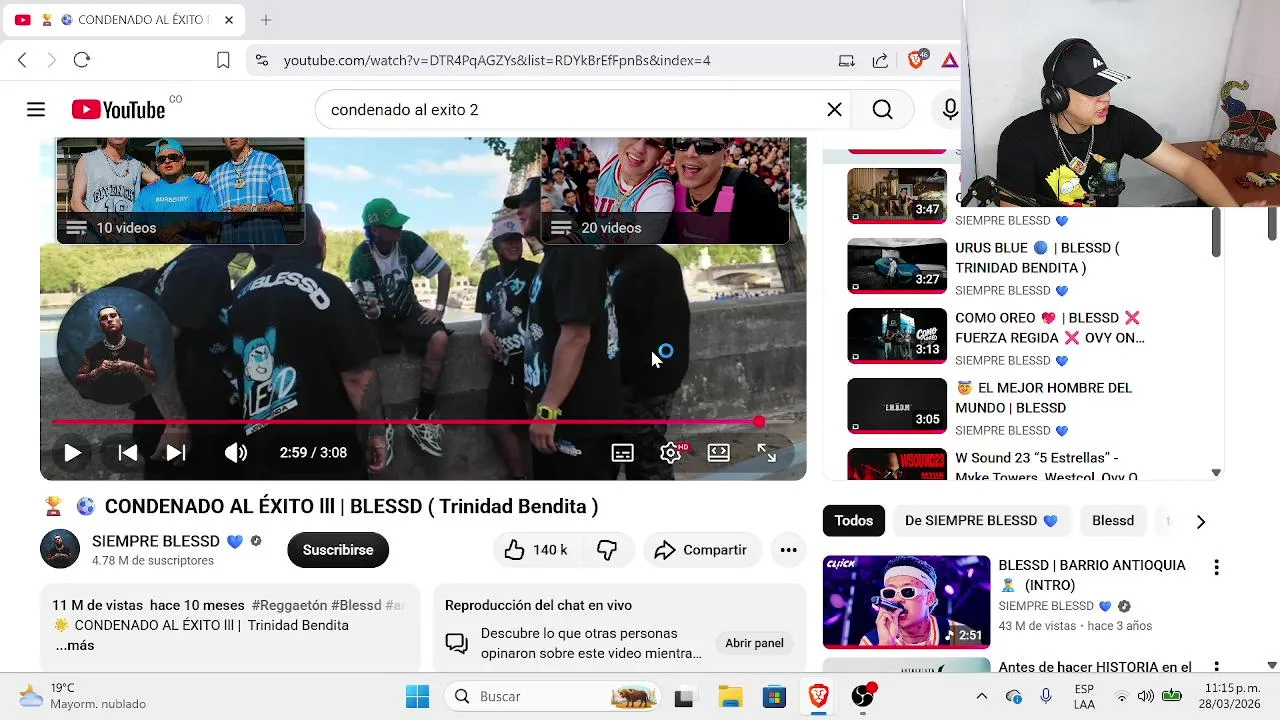Click the address bar URL

click(x=497, y=60)
